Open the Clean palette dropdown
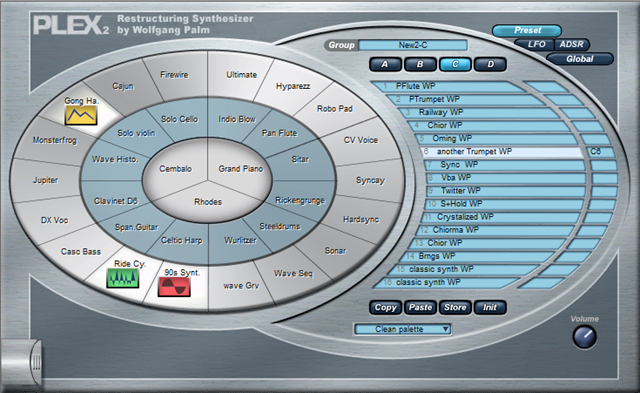This screenshot has height=393, width=640. click(402, 329)
